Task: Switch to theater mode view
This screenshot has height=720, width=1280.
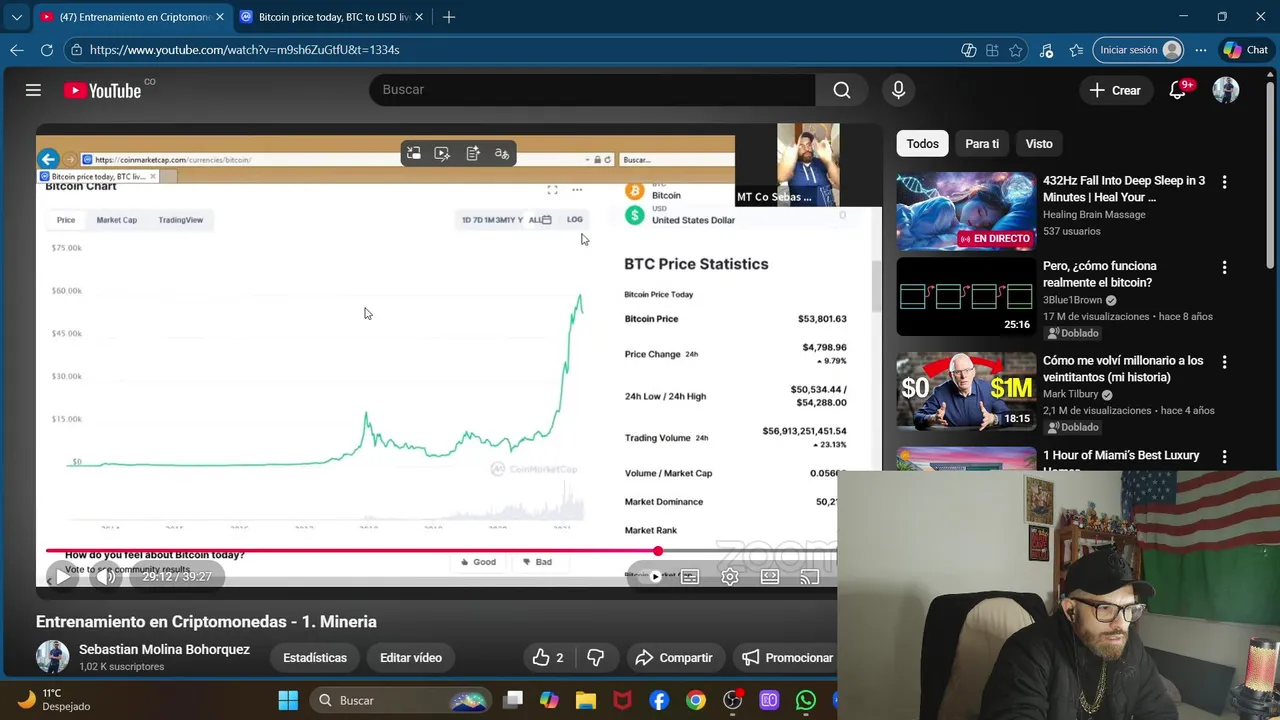Action: (770, 576)
